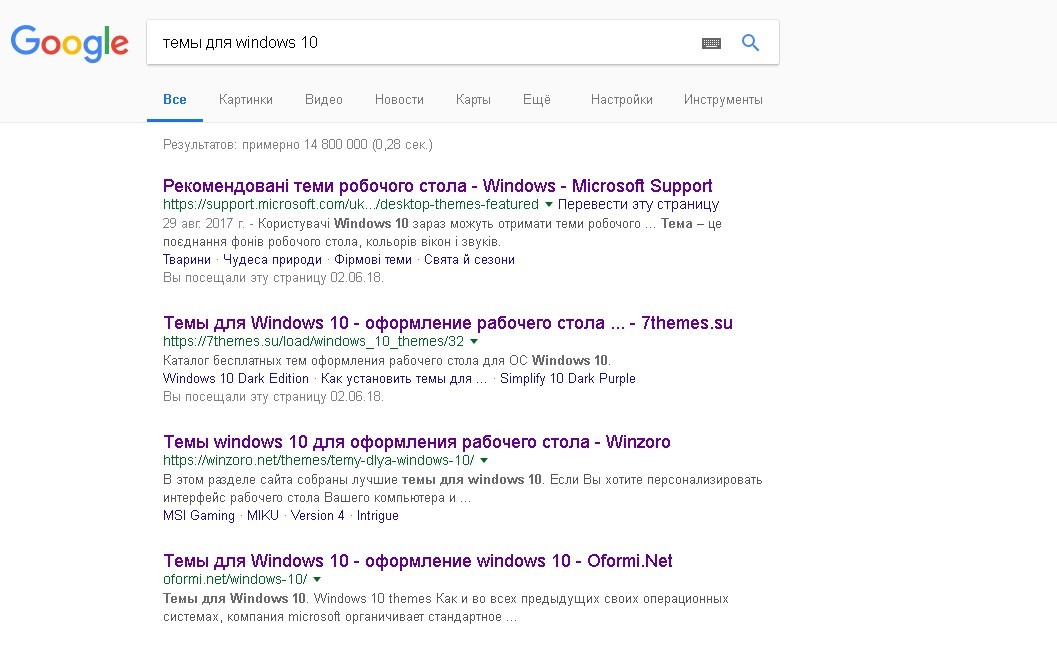Screen dimensions: 1057x647
Task: Expand dropdown arrow beside oformi.net URL
Action: (317, 580)
